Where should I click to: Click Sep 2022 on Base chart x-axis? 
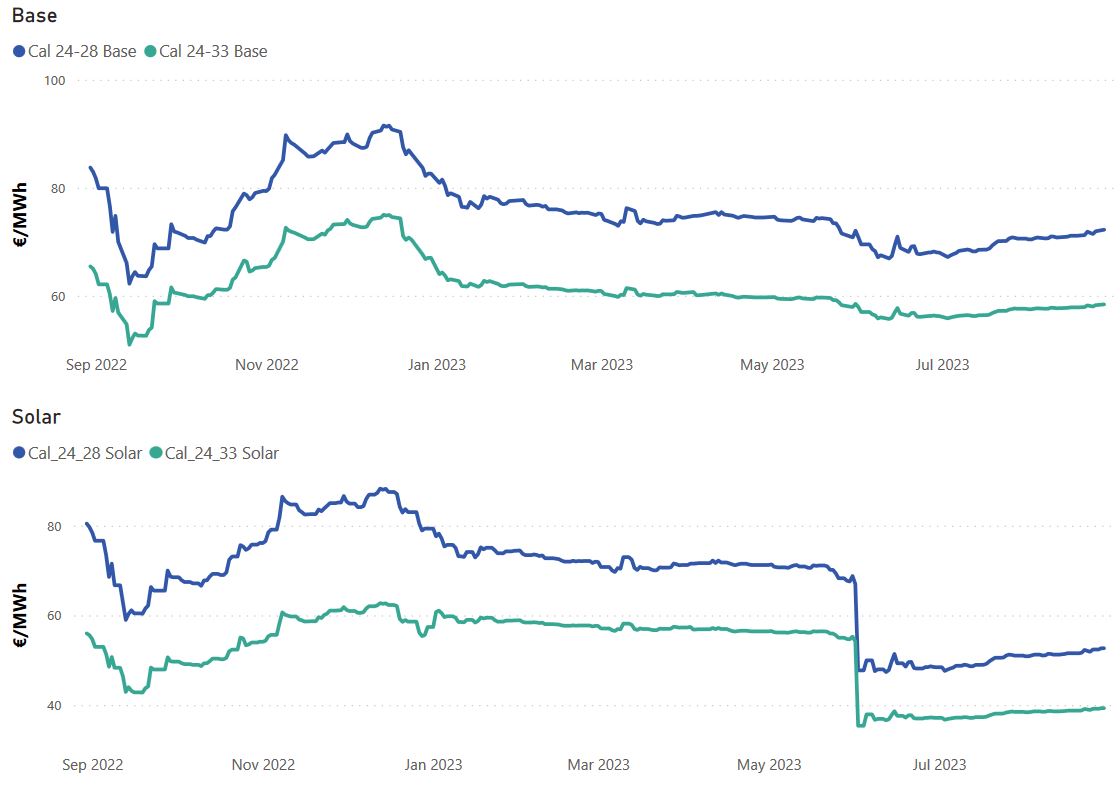[96, 365]
